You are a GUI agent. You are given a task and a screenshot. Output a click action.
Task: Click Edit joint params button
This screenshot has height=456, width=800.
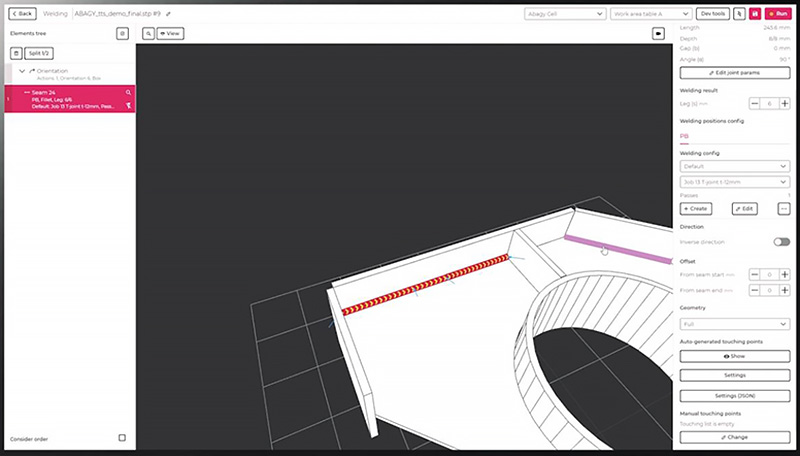click(735, 73)
